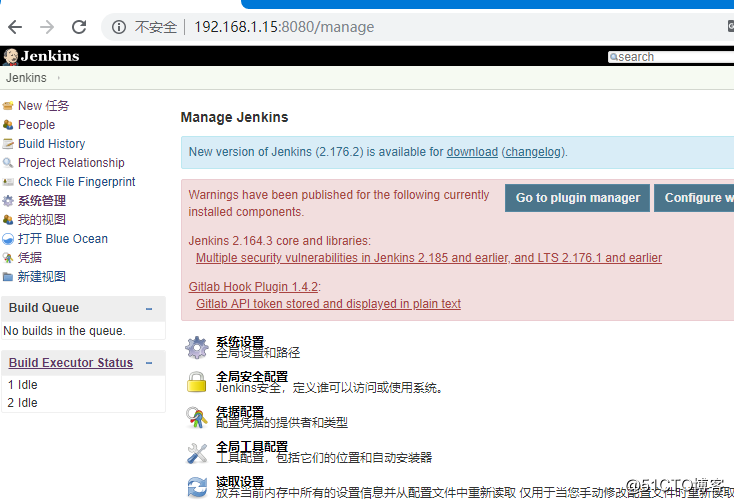Expand the breadcrumb dropdown arrow

tap(59, 78)
